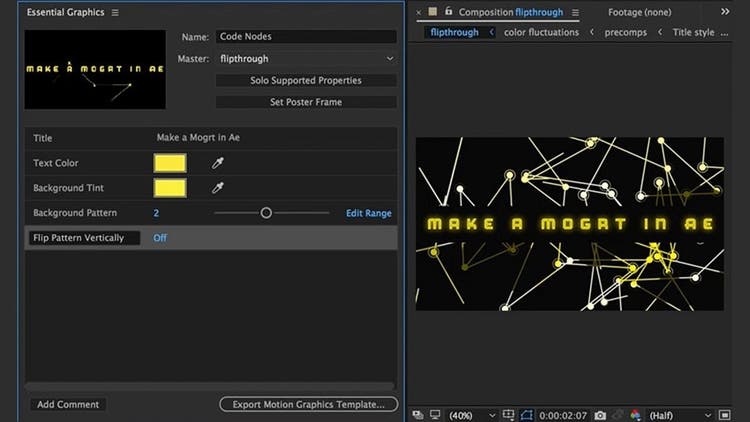Toggle Flip Pattern Vertically Off value
750x422 pixels.
(x=160, y=238)
